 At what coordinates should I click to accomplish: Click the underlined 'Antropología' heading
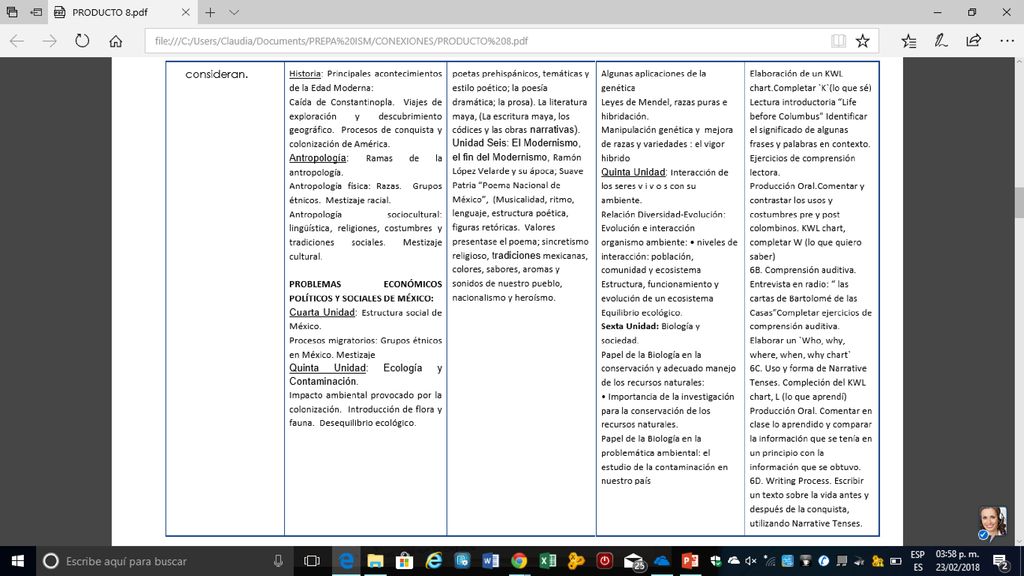click(317, 158)
